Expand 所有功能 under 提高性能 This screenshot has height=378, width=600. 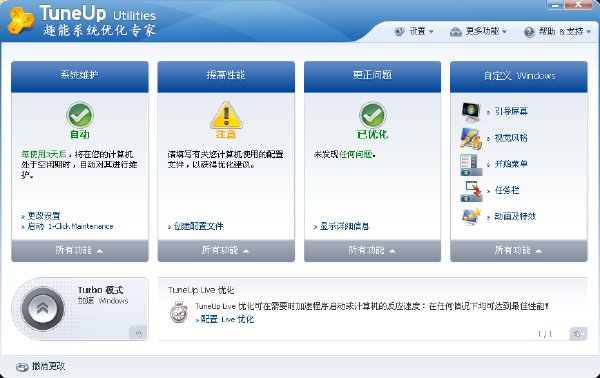point(226,251)
